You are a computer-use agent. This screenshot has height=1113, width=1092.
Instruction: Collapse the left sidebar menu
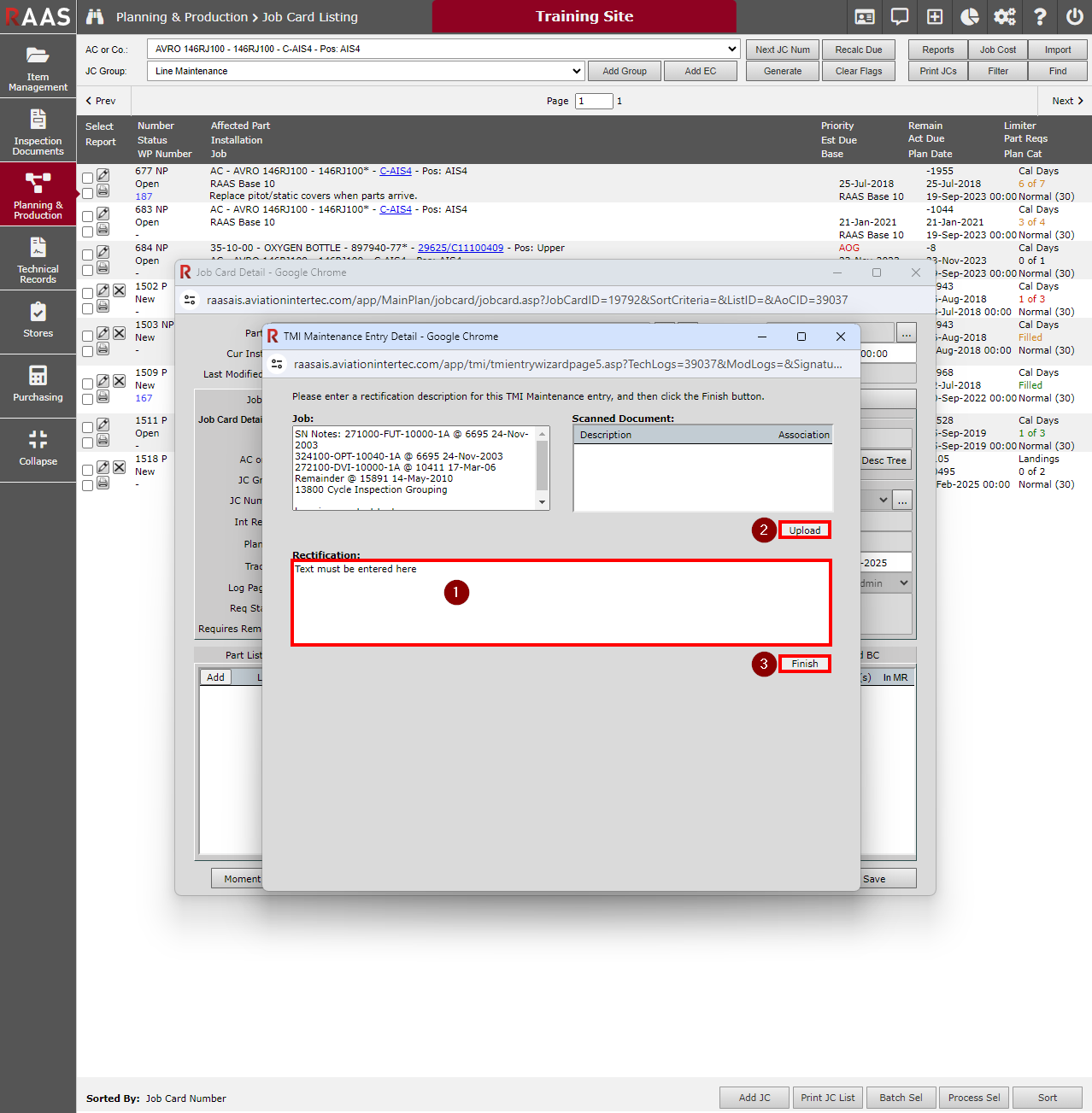[x=38, y=448]
